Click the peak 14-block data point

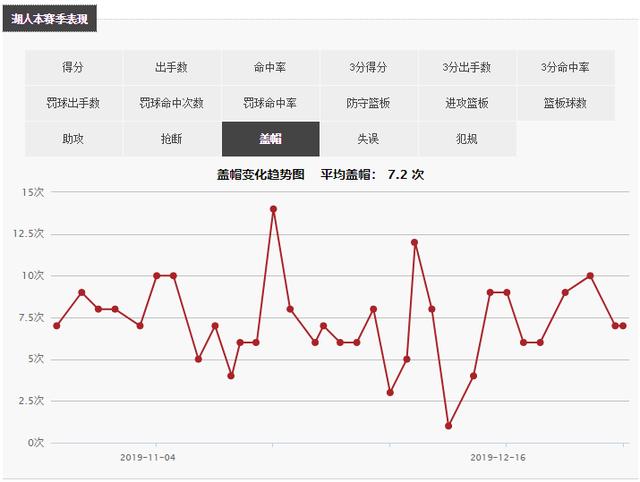(x=273, y=209)
